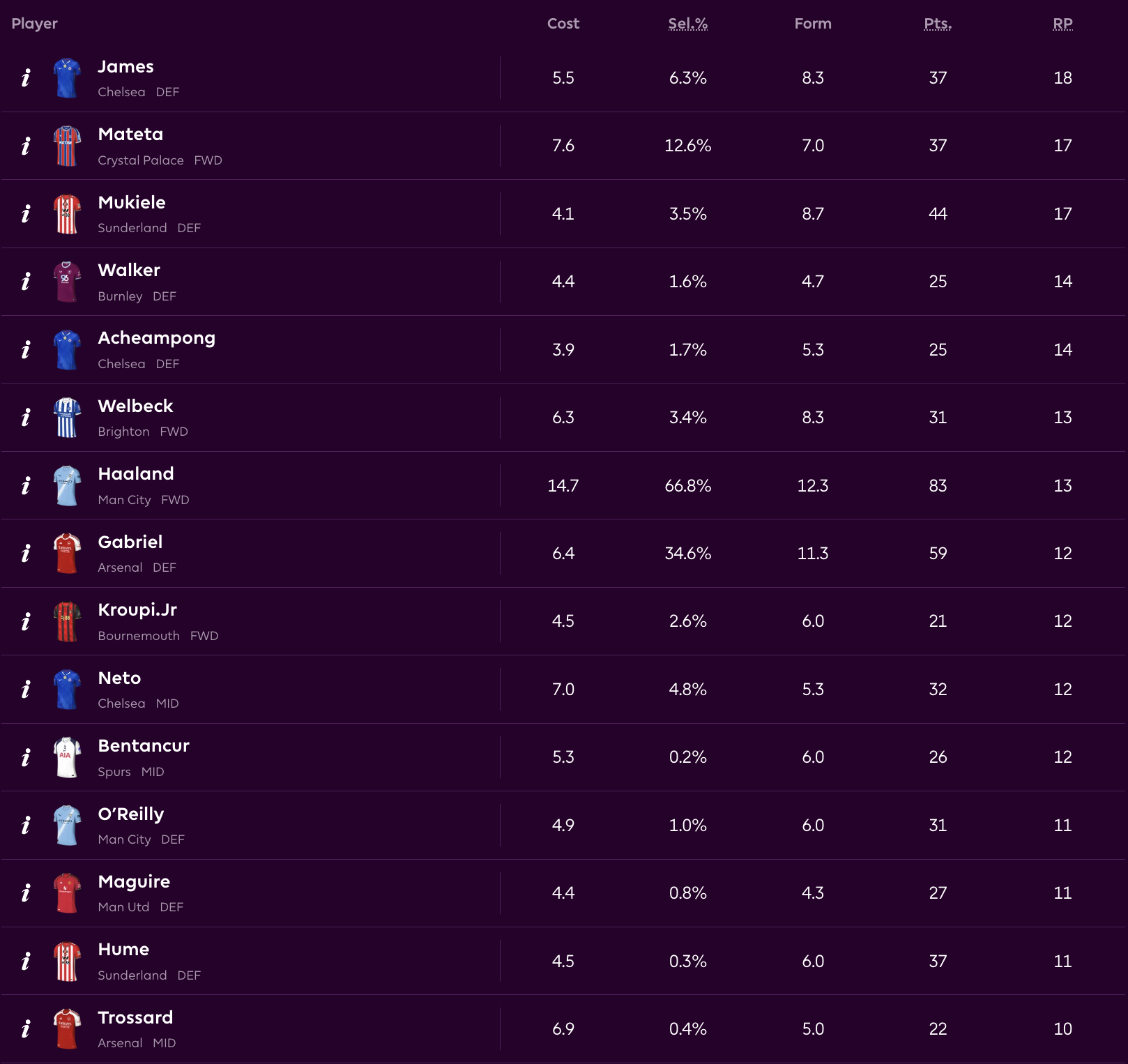The image size is (1128, 1064).
Task: Click Walker's Burnley shirt image
Action: pos(67,282)
